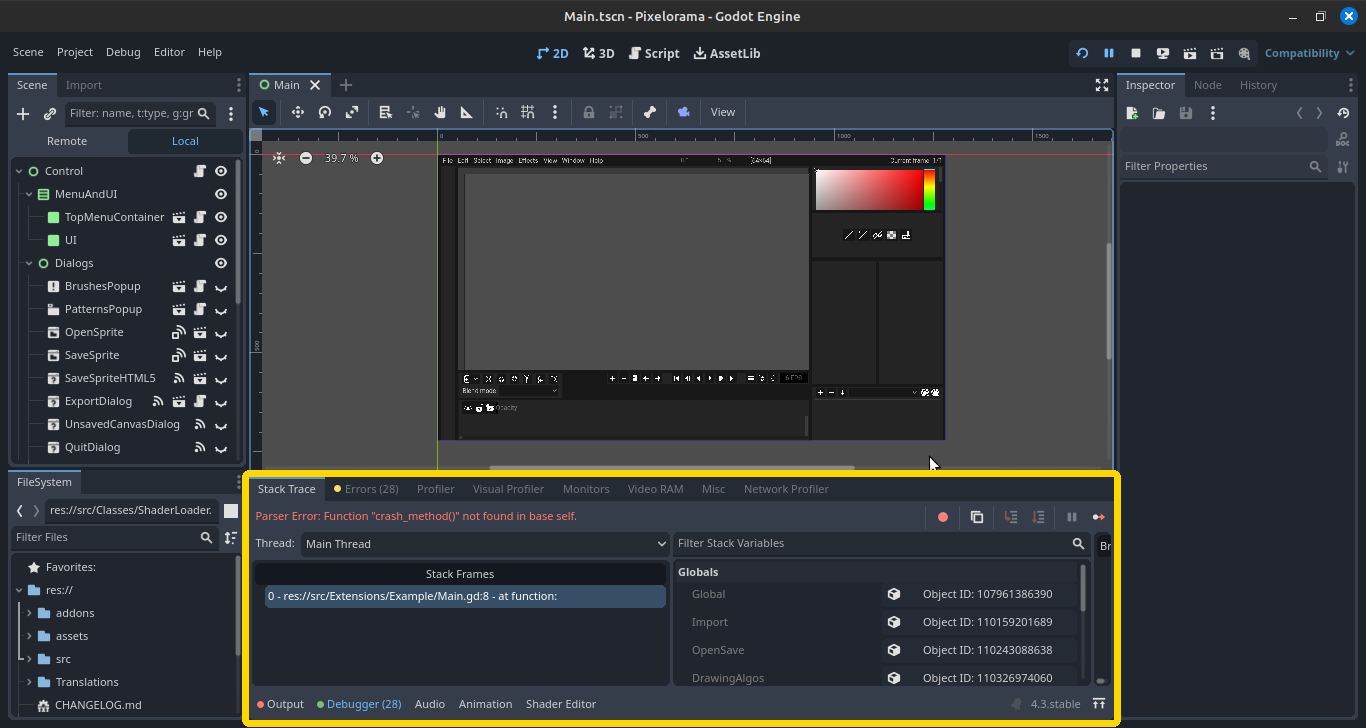Select the Ruler measuring tool
1366x728 pixels.
[x=466, y=112]
